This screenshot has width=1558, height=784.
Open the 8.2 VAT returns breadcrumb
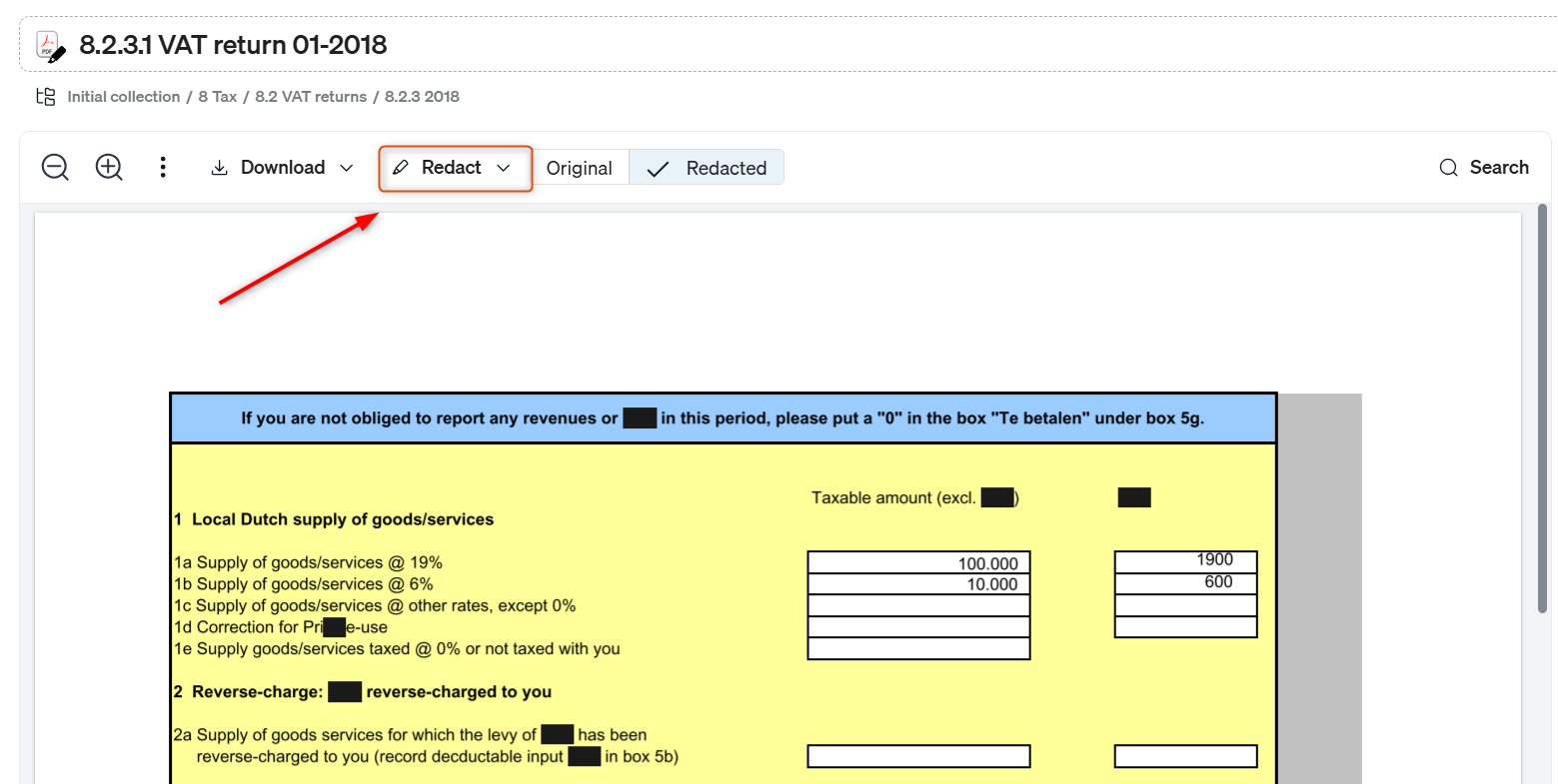[311, 97]
